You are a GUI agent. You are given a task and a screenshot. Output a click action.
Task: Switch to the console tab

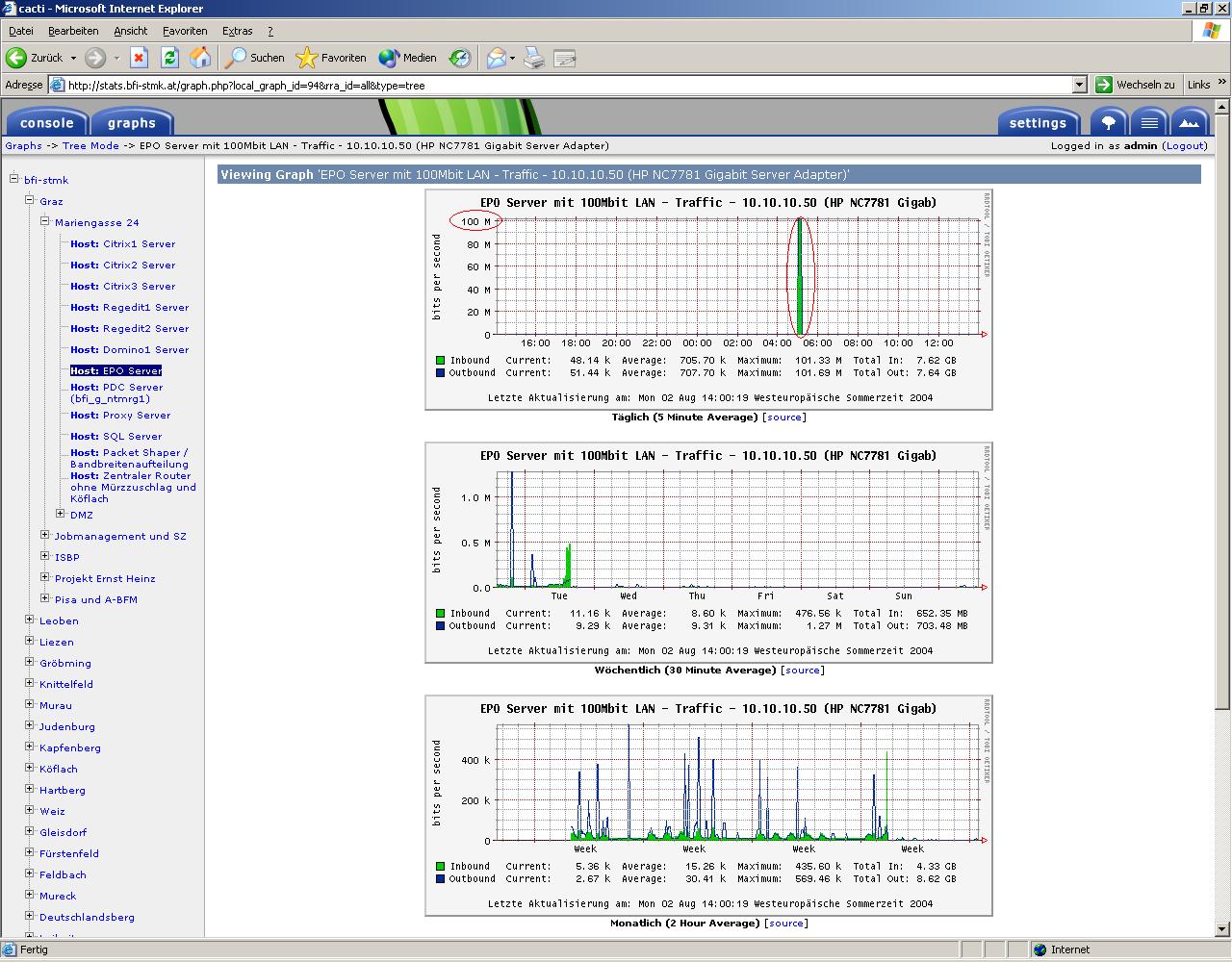(x=47, y=122)
